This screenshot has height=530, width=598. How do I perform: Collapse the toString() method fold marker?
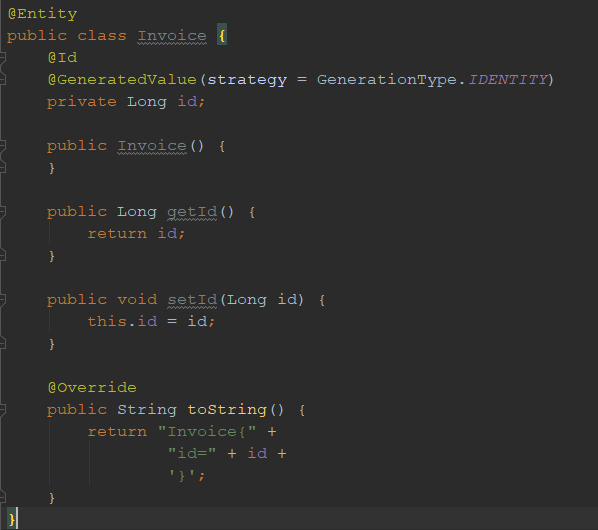point(2,410)
